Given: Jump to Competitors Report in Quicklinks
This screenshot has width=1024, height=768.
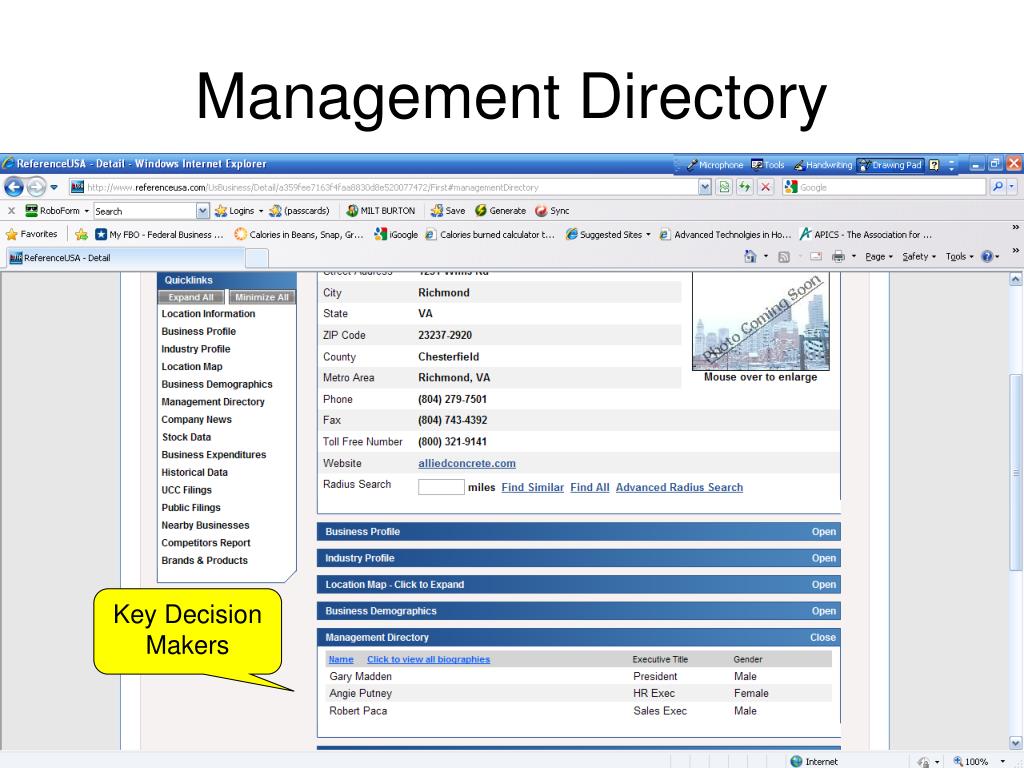Looking at the screenshot, I should click(206, 543).
